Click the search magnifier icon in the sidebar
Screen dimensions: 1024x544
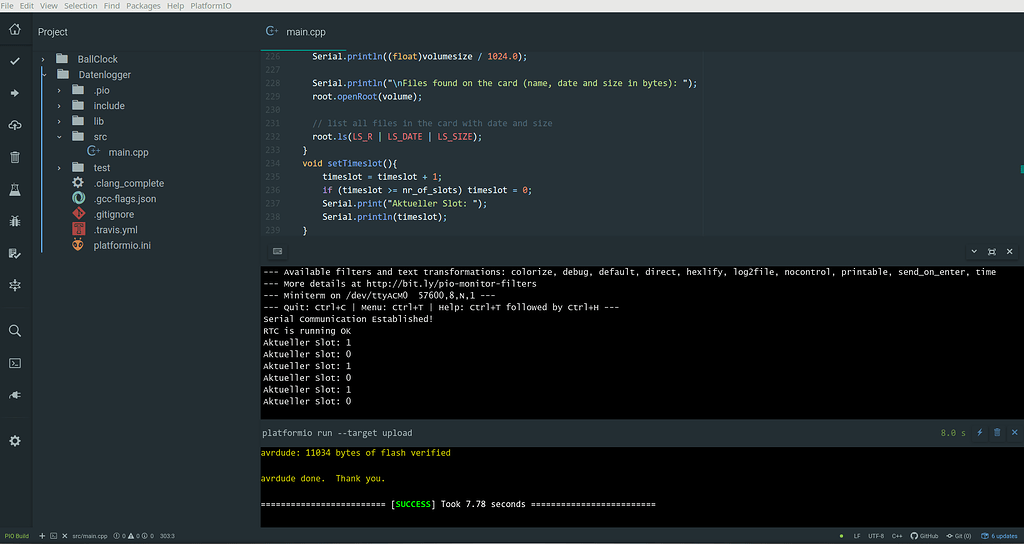(15, 331)
